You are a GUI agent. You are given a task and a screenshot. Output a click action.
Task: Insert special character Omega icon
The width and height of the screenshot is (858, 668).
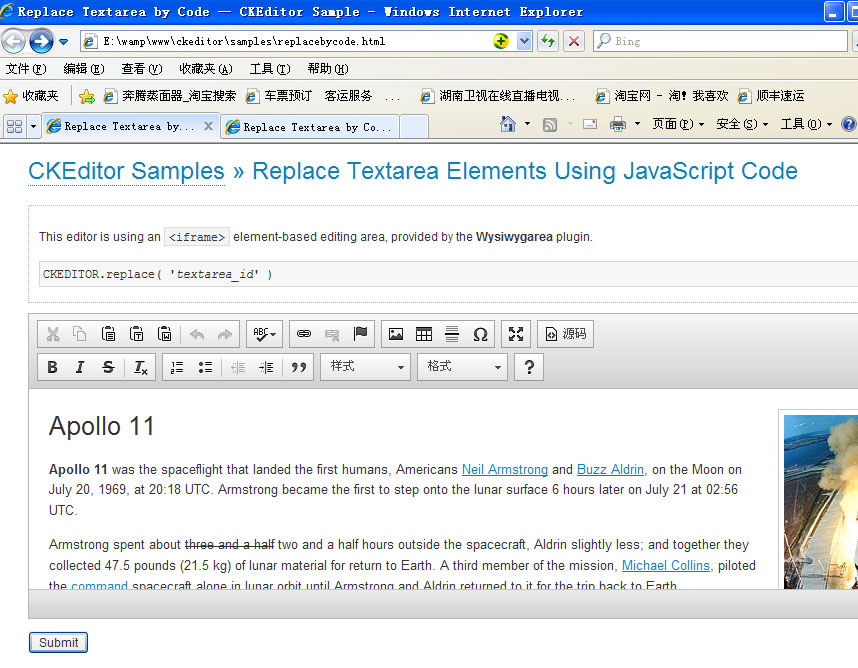[x=480, y=334]
